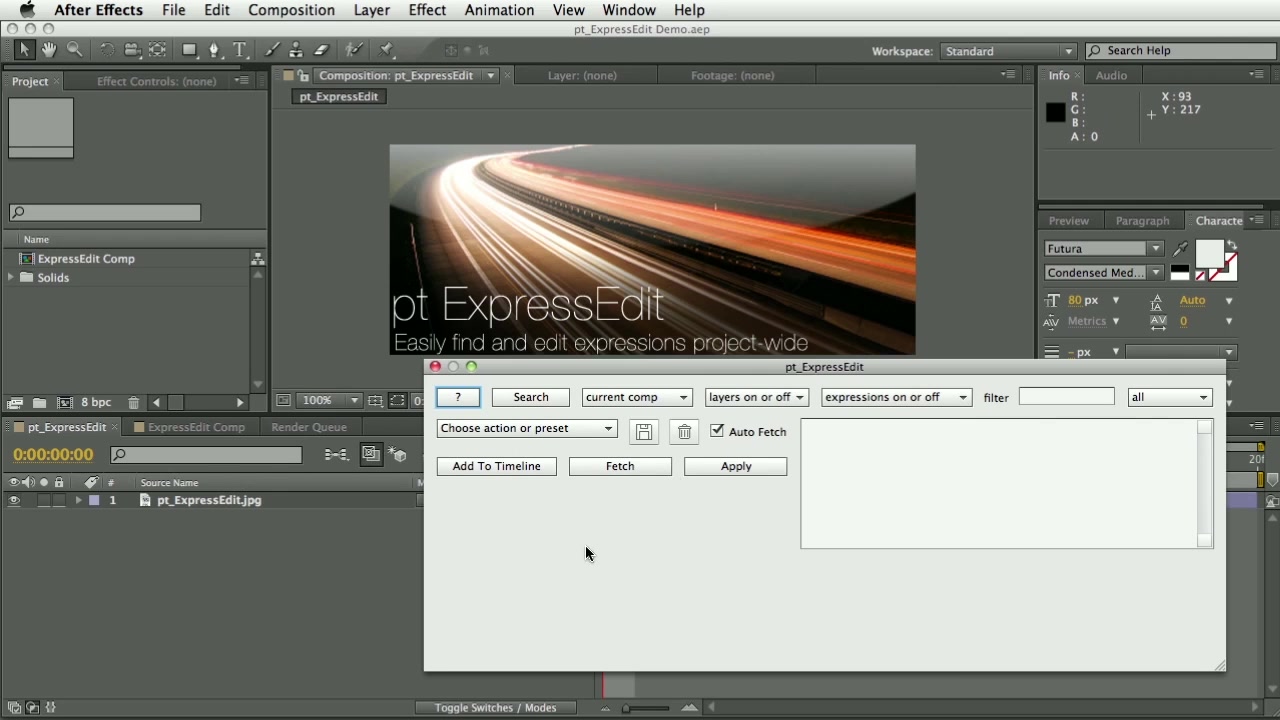This screenshot has width=1280, height=720.
Task: Open Choose action or preset dropdown
Action: [x=527, y=428]
